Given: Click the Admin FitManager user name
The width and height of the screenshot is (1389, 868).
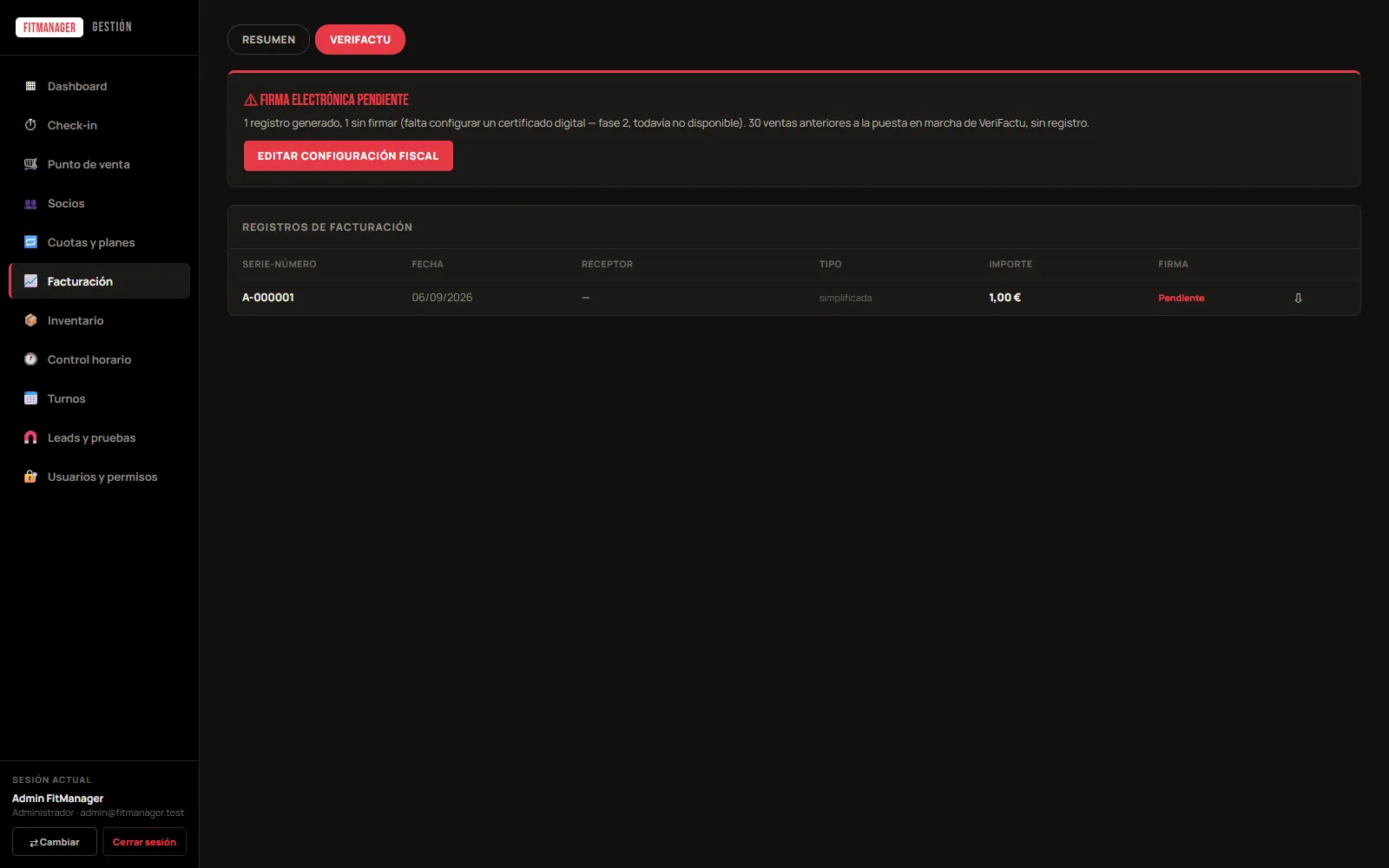Looking at the screenshot, I should pos(57,799).
